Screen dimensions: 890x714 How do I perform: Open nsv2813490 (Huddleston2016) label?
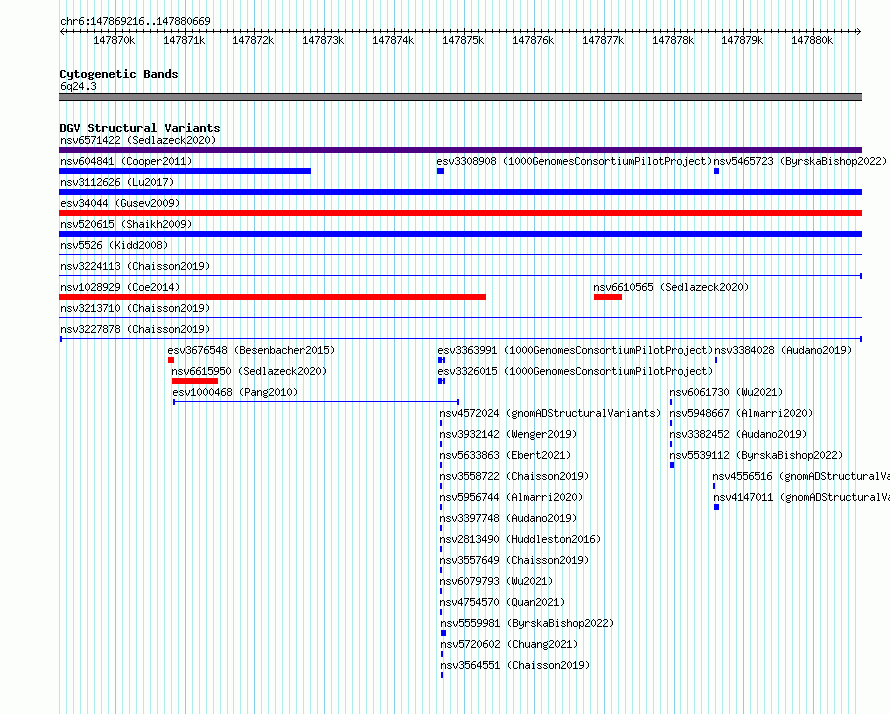point(520,539)
